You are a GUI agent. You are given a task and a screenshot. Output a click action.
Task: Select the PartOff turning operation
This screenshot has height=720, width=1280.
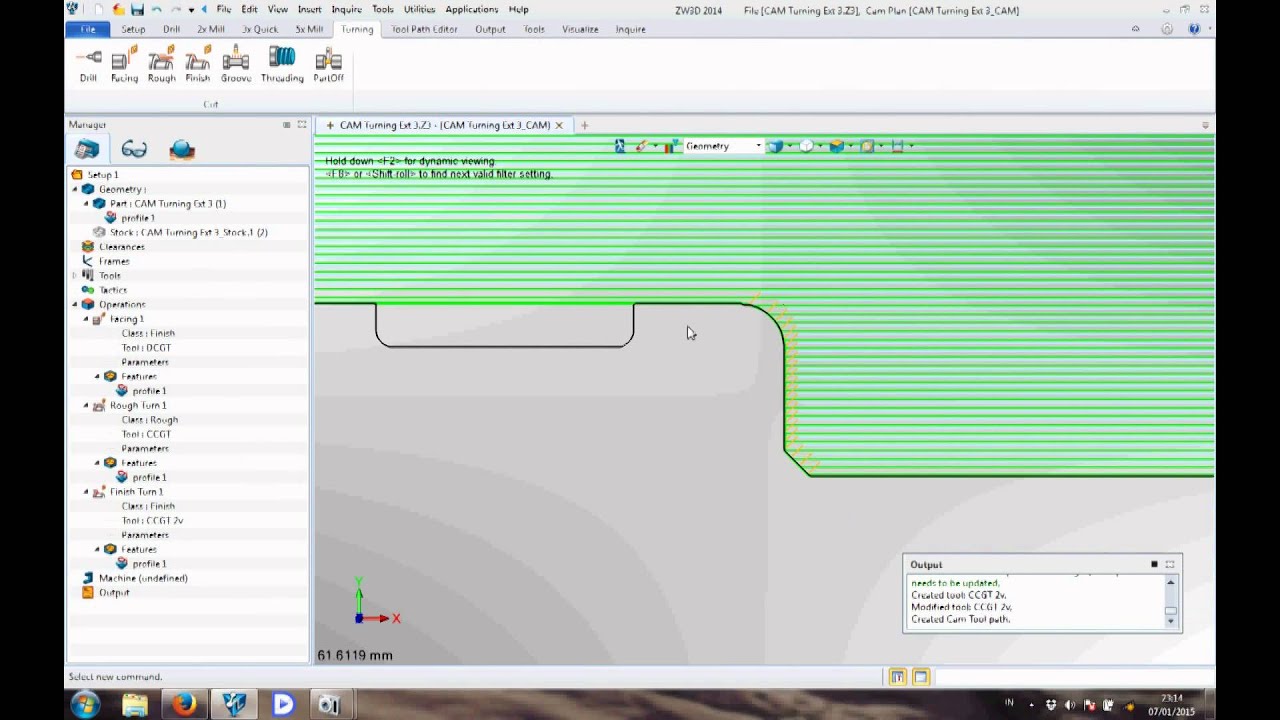pyautogui.click(x=328, y=65)
